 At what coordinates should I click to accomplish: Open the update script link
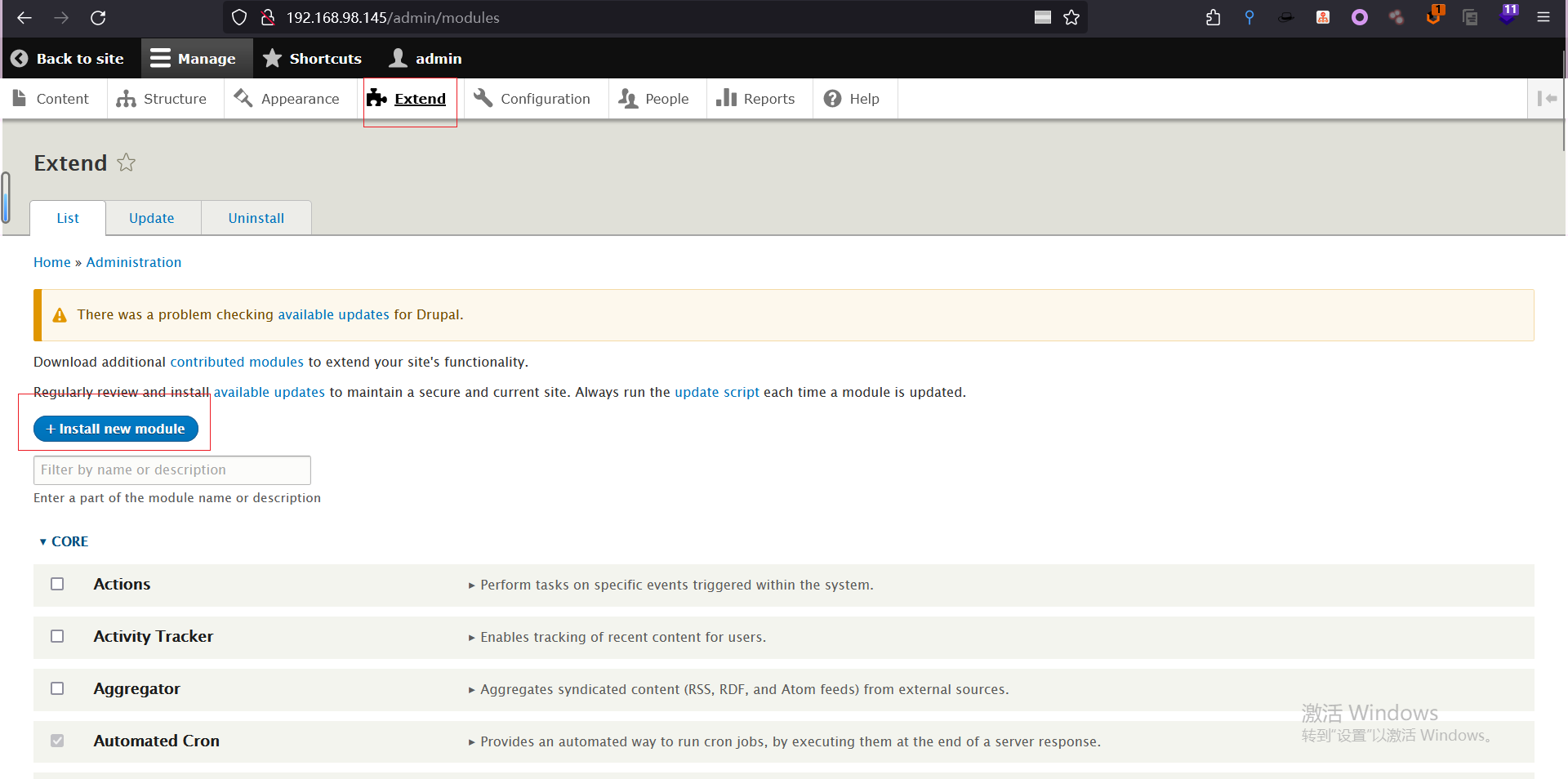[717, 392]
